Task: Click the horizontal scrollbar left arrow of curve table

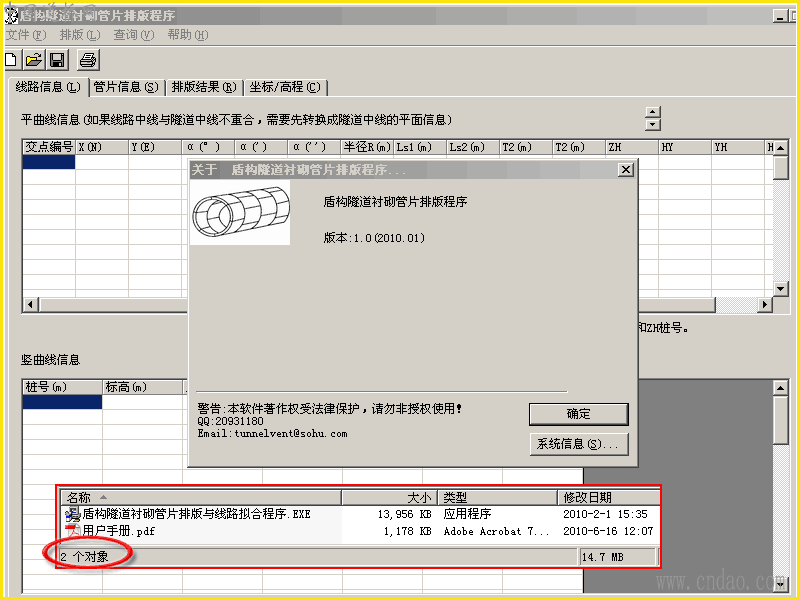Action: coord(30,305)
